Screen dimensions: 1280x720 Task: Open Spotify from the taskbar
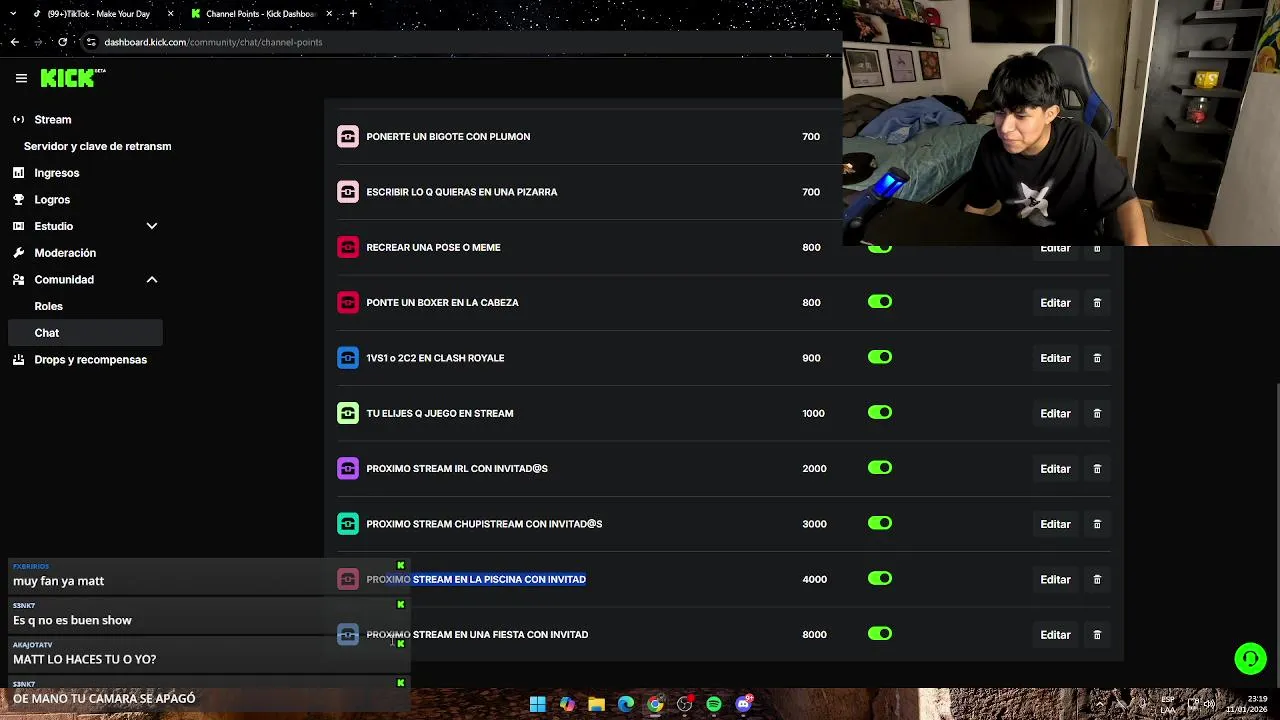tap(714, 704)
